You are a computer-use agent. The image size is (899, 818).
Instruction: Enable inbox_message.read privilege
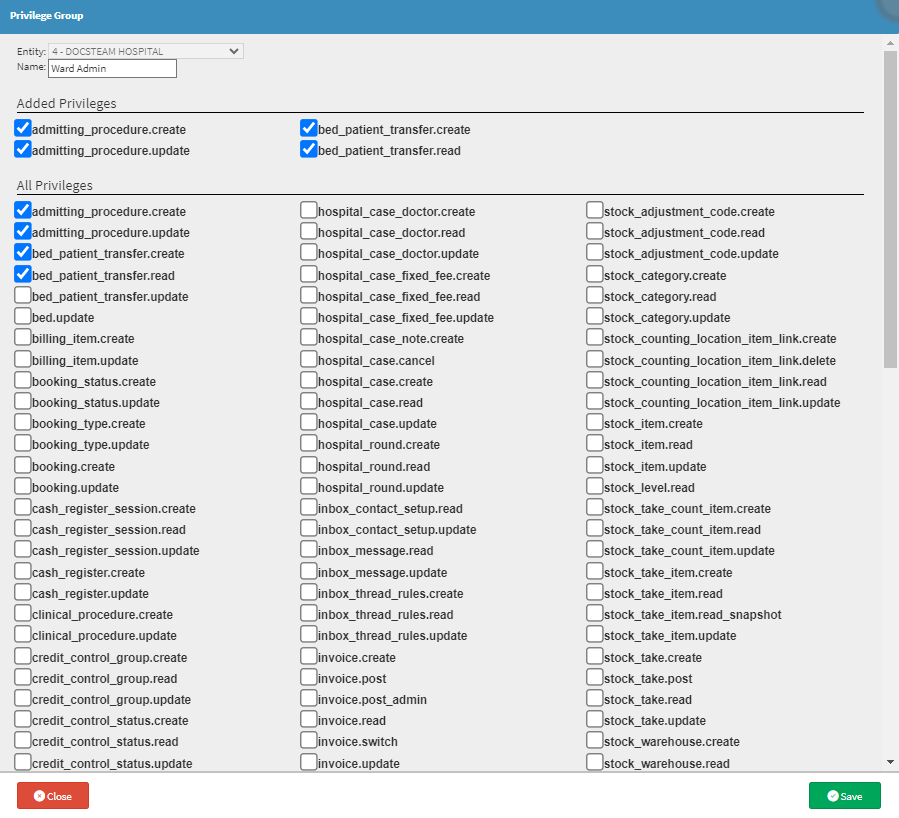pyautogui.click(x=309, y=550)
